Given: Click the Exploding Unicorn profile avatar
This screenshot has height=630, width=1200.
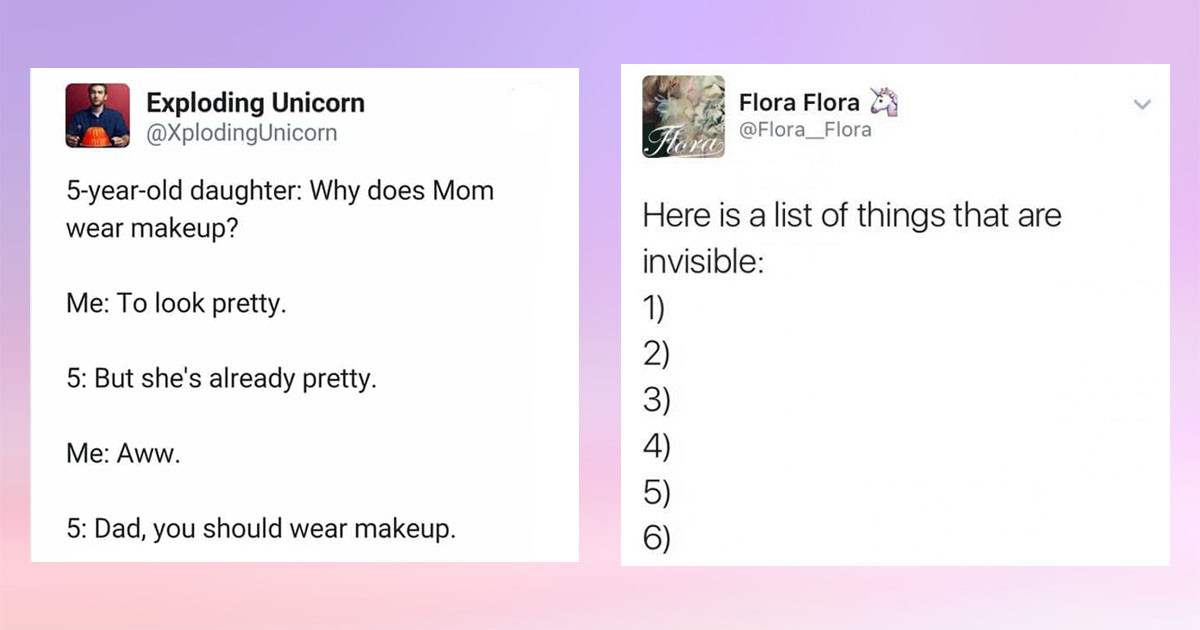Looking at the screenshot, I should pyautogui.click(x=97, y=117).
